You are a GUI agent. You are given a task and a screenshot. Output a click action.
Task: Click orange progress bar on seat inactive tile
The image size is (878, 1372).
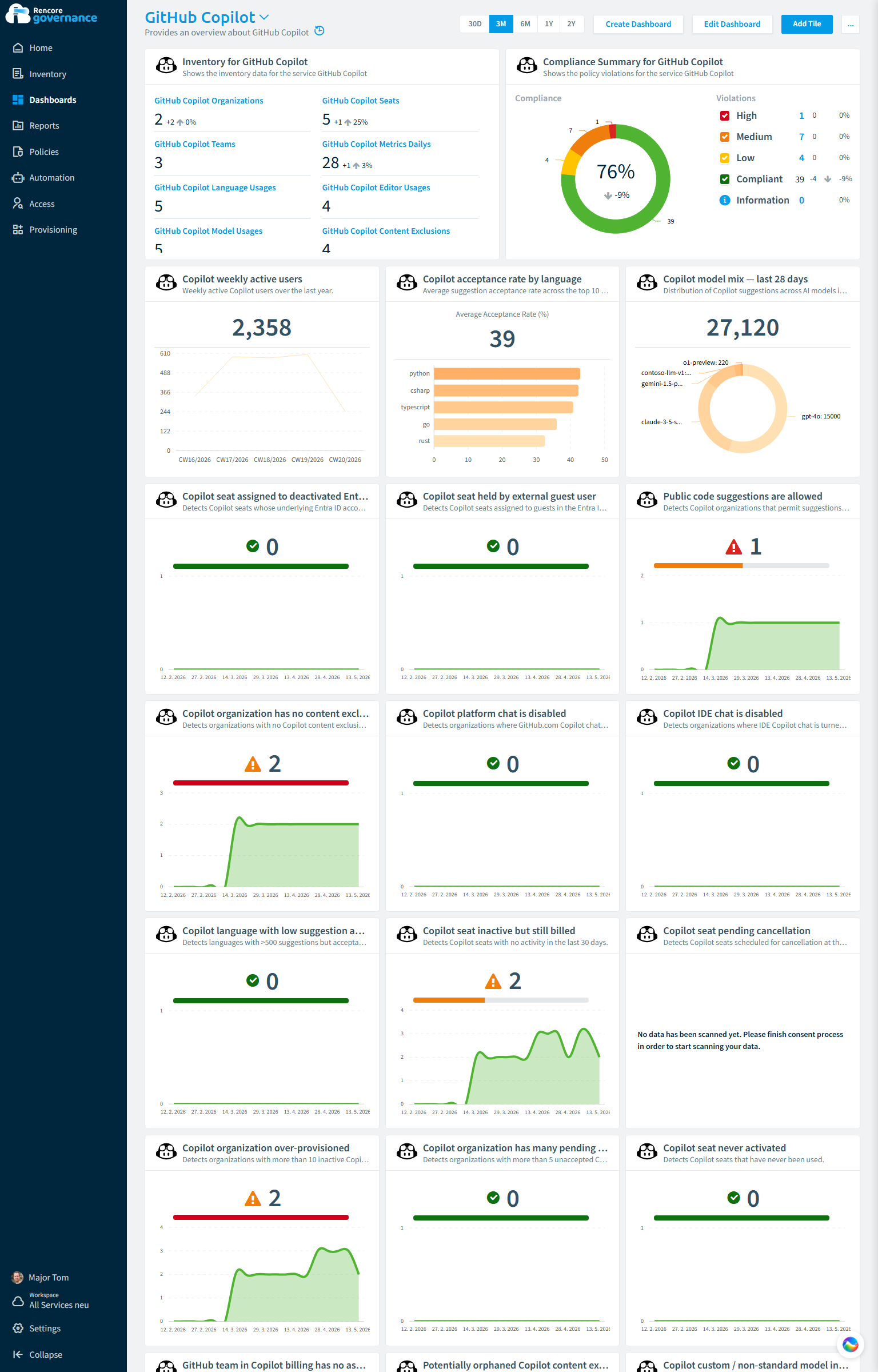click(x=449, y=1000)
